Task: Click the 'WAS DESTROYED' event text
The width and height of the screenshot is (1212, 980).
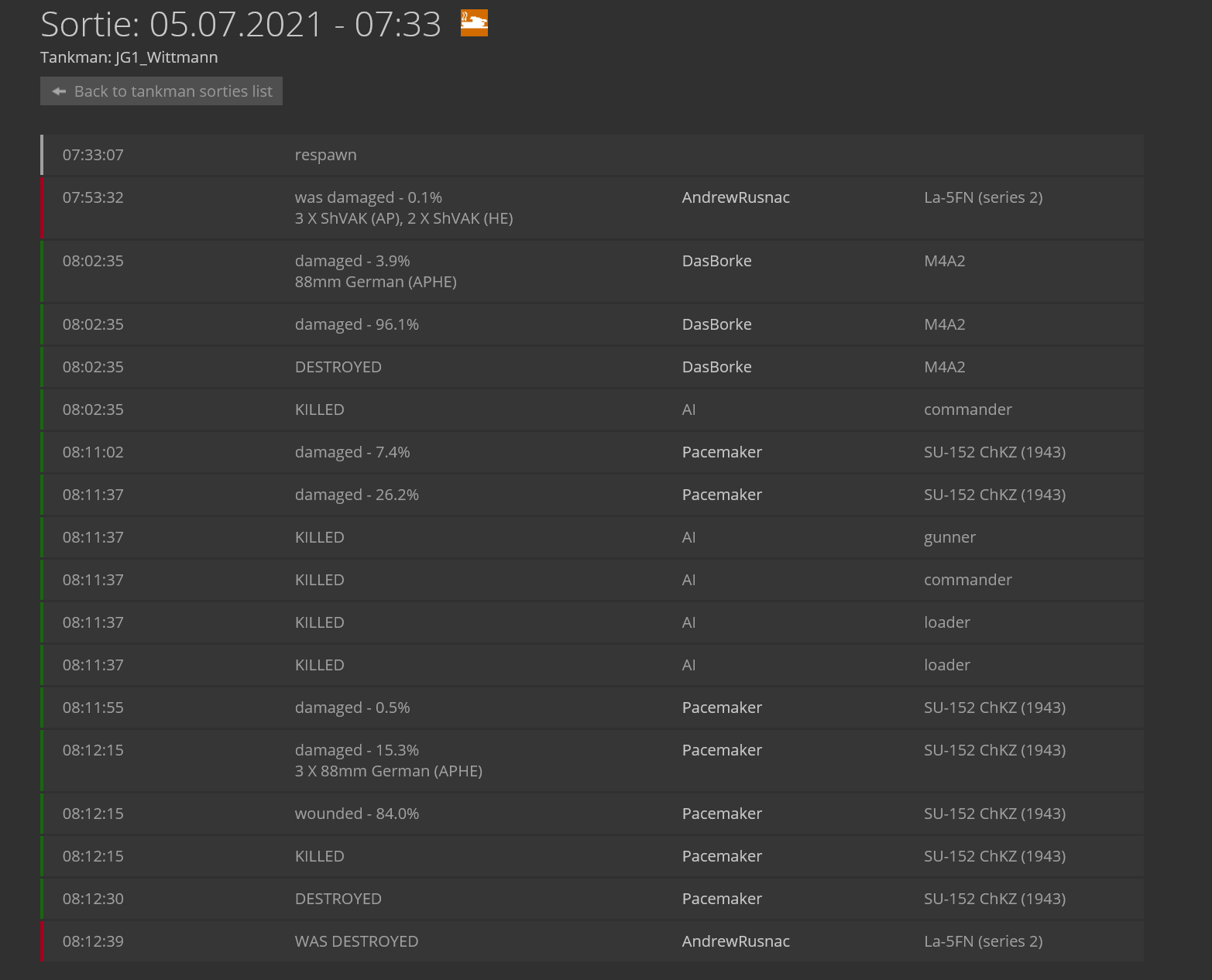Action: [356, 941]
